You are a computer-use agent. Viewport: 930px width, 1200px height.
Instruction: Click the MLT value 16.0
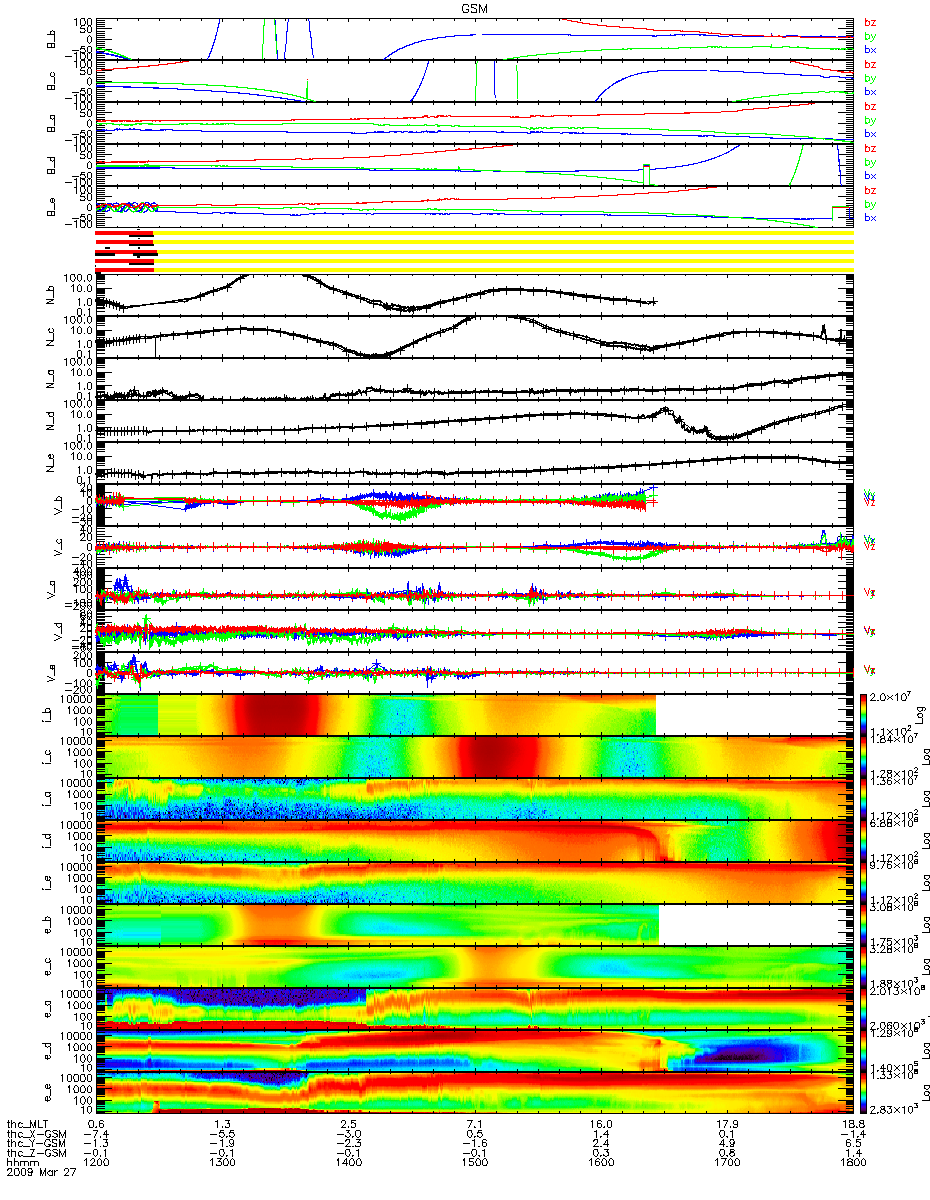(600, 1124)
